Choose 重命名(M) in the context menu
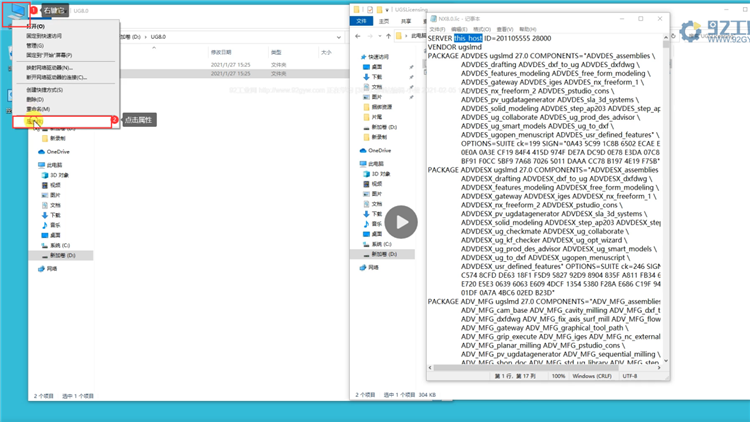The image size is (750, 422). pyautogui.click(x=38, y=109)
